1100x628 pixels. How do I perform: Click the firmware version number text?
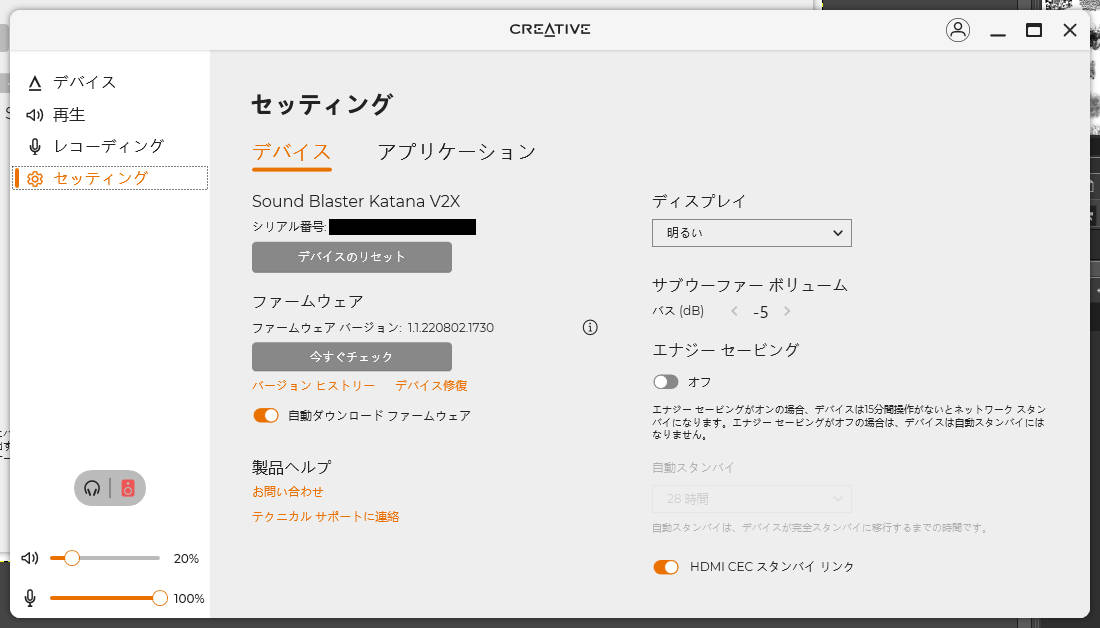click(x=451, y=328)
